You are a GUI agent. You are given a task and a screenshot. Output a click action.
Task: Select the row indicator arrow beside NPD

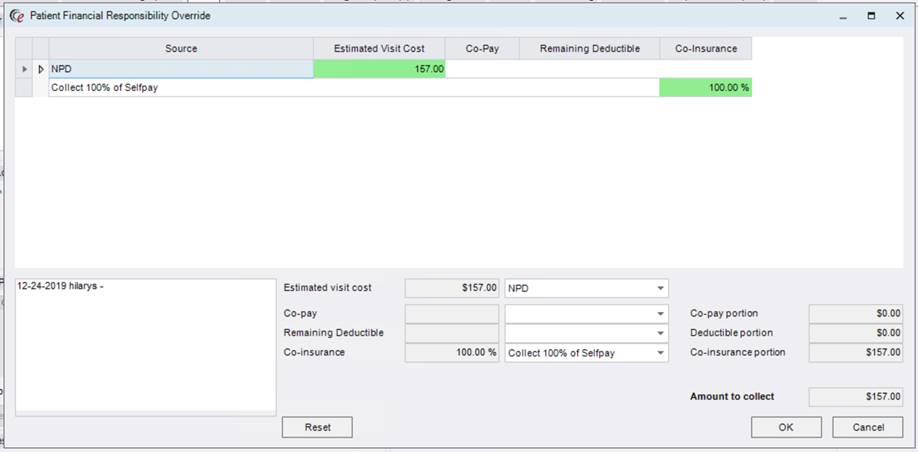(24, 69)
